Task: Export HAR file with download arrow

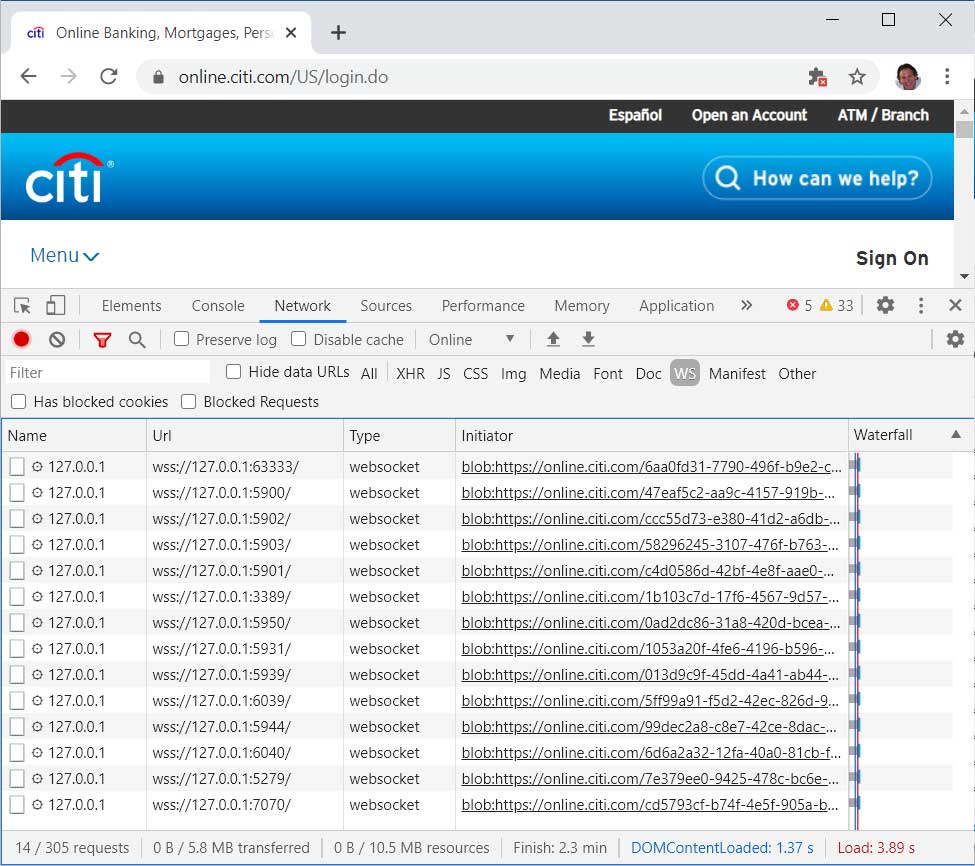Action: (x=588, y=339)
